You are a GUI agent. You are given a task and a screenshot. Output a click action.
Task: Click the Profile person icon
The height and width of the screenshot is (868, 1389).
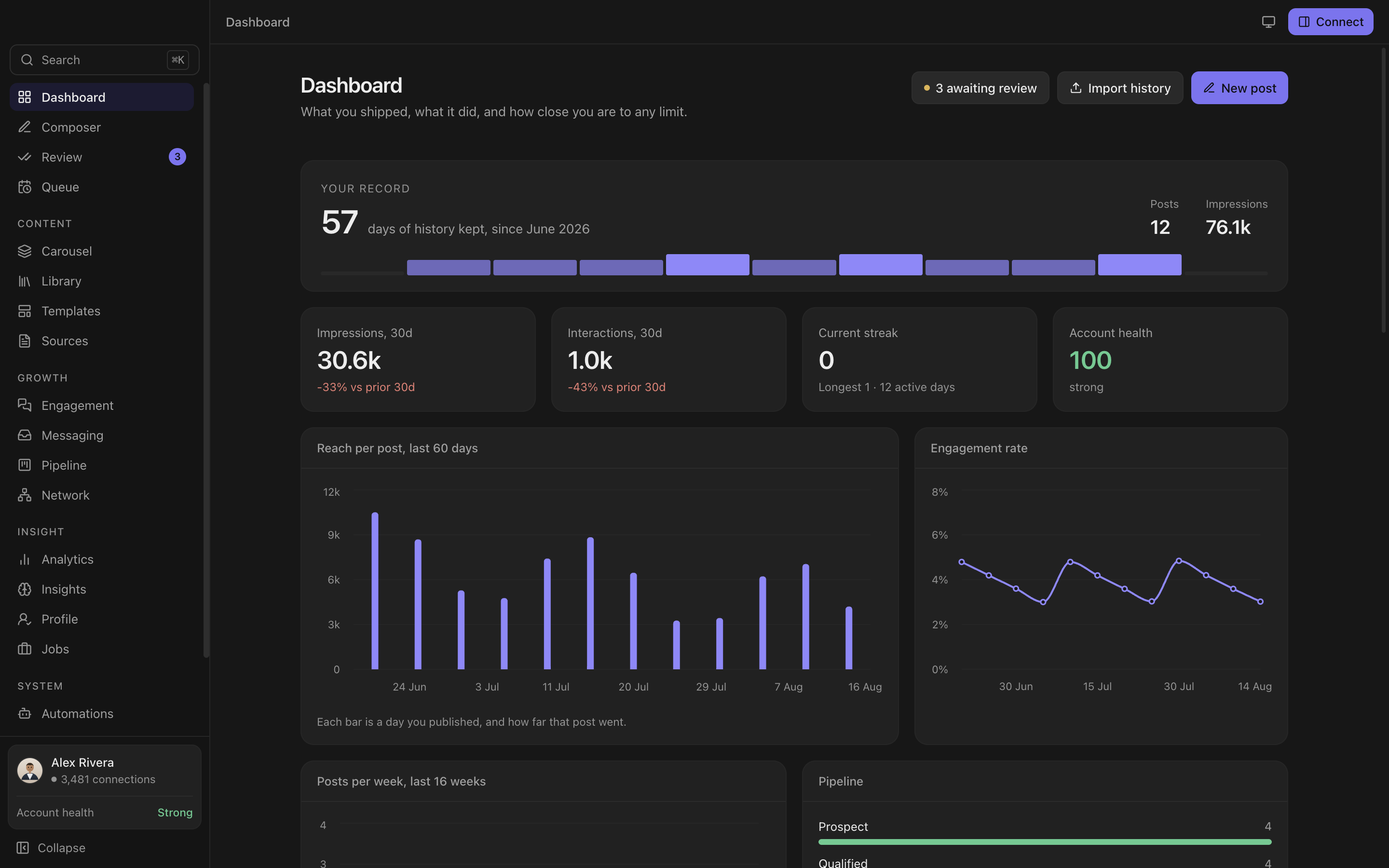pyautogui.click(x=24, y=618)
